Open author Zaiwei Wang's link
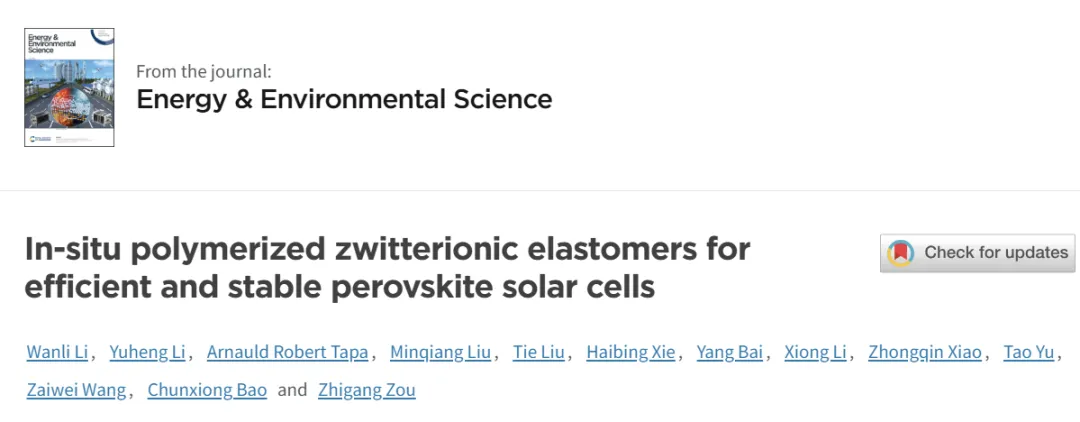 [76, 390]
